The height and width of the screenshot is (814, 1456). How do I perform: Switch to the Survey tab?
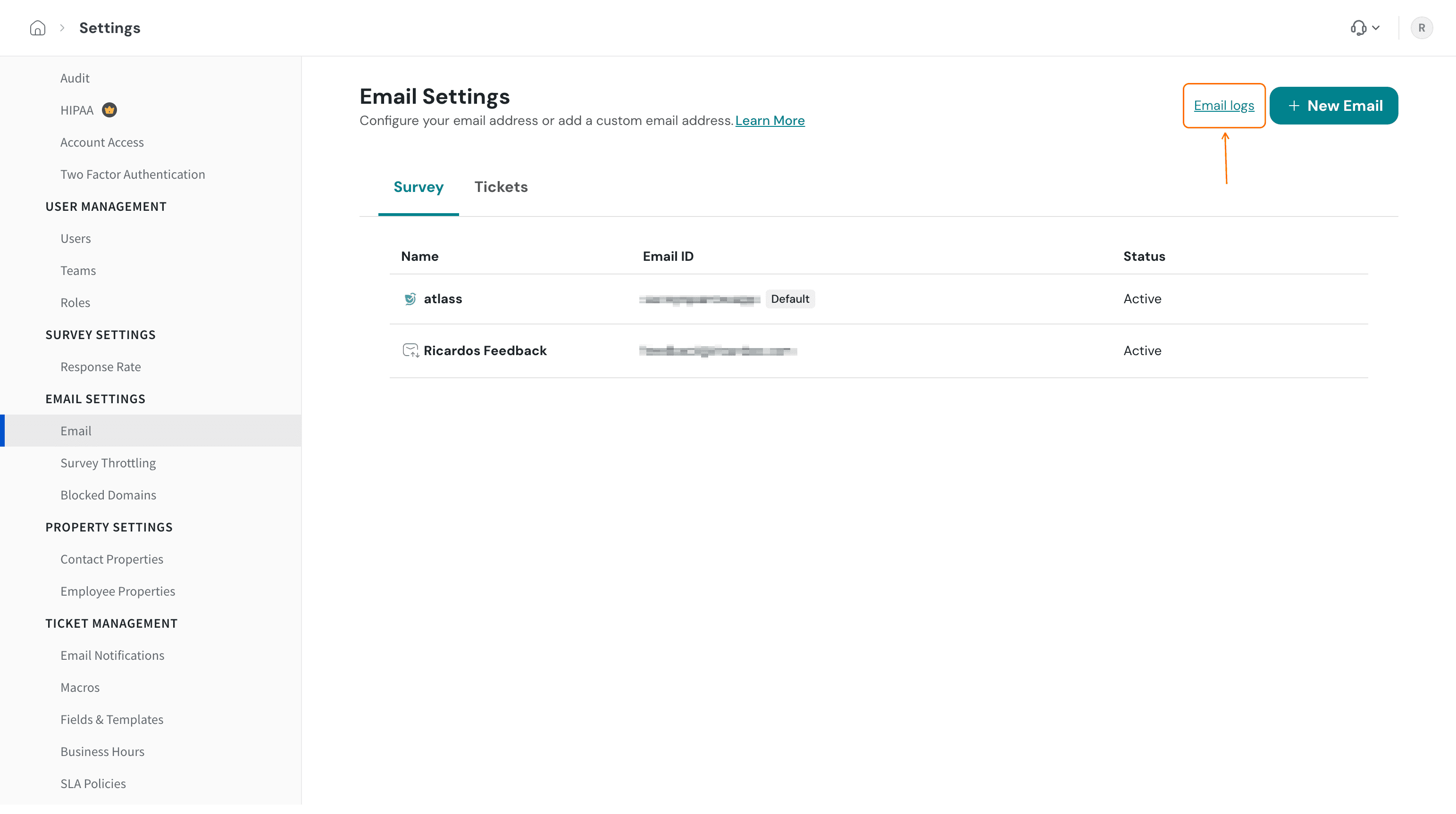(x=418, y=187)
